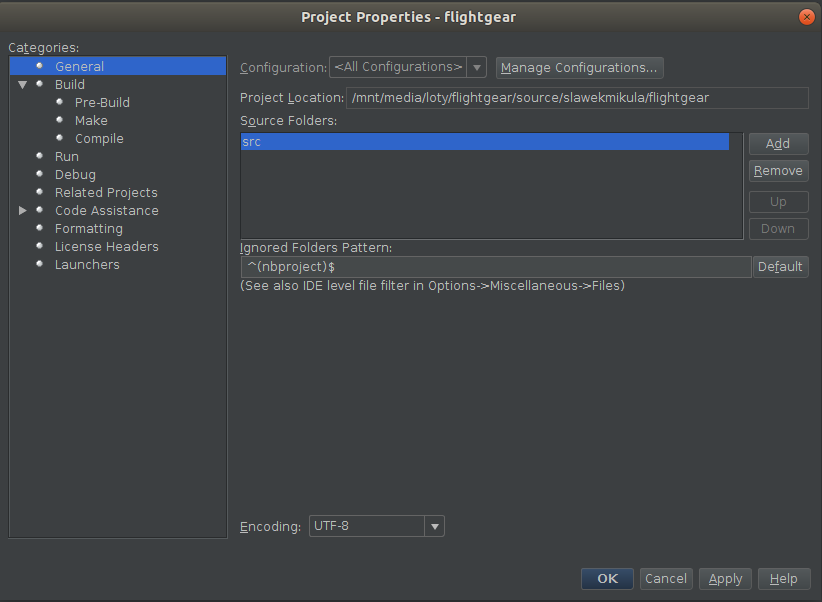The width and height of the screenshot is (822, 602).
Task: Click the Cancel button
Action: pos(666,579)
